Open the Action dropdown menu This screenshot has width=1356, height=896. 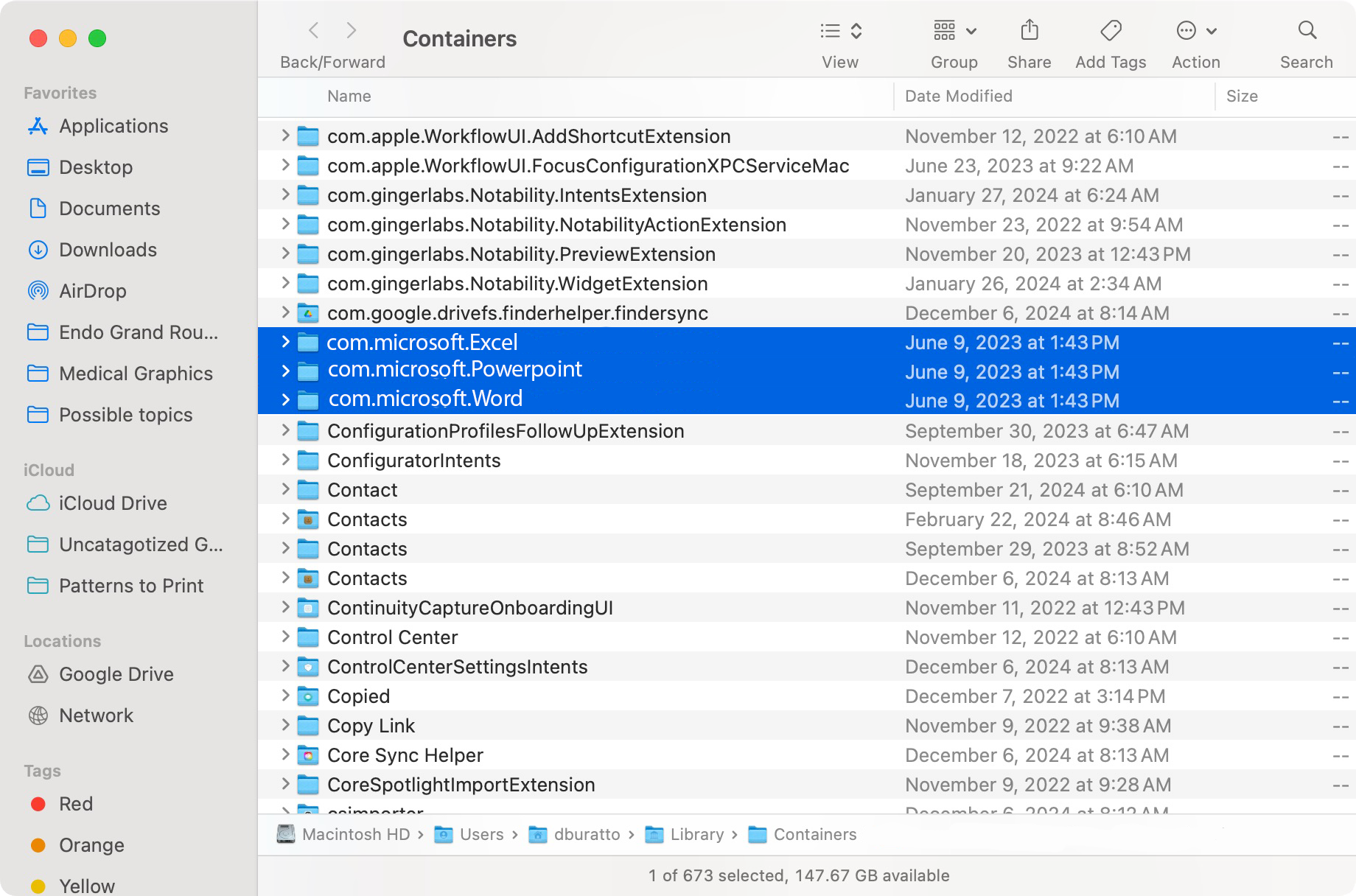(x=1195, y=31)
